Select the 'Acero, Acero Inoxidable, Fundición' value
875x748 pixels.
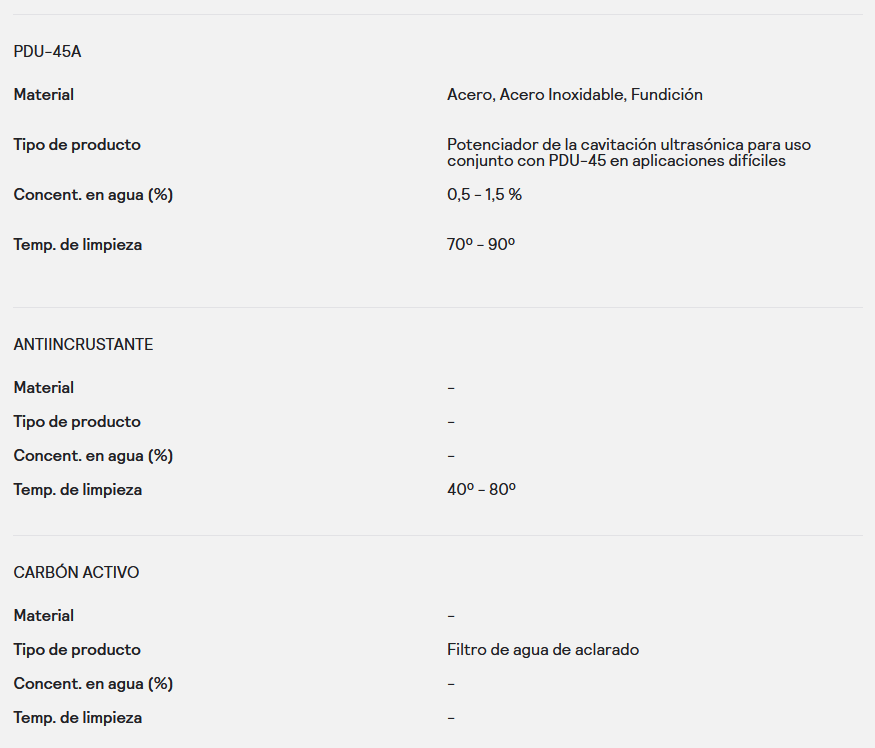coord(574,95)
